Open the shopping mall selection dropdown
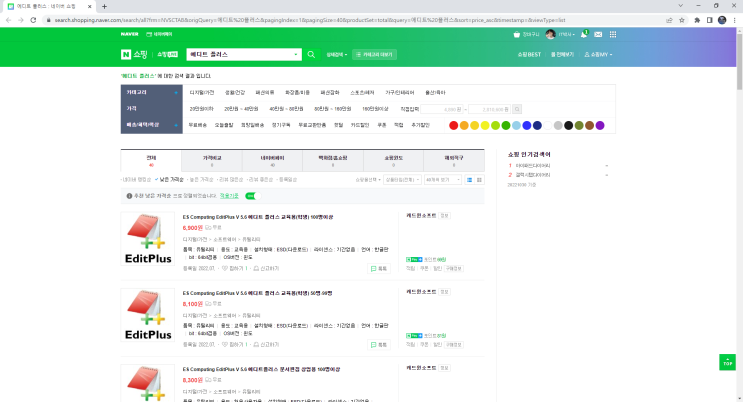This screenshot has height=402, width=743. (x=368, y=180)
